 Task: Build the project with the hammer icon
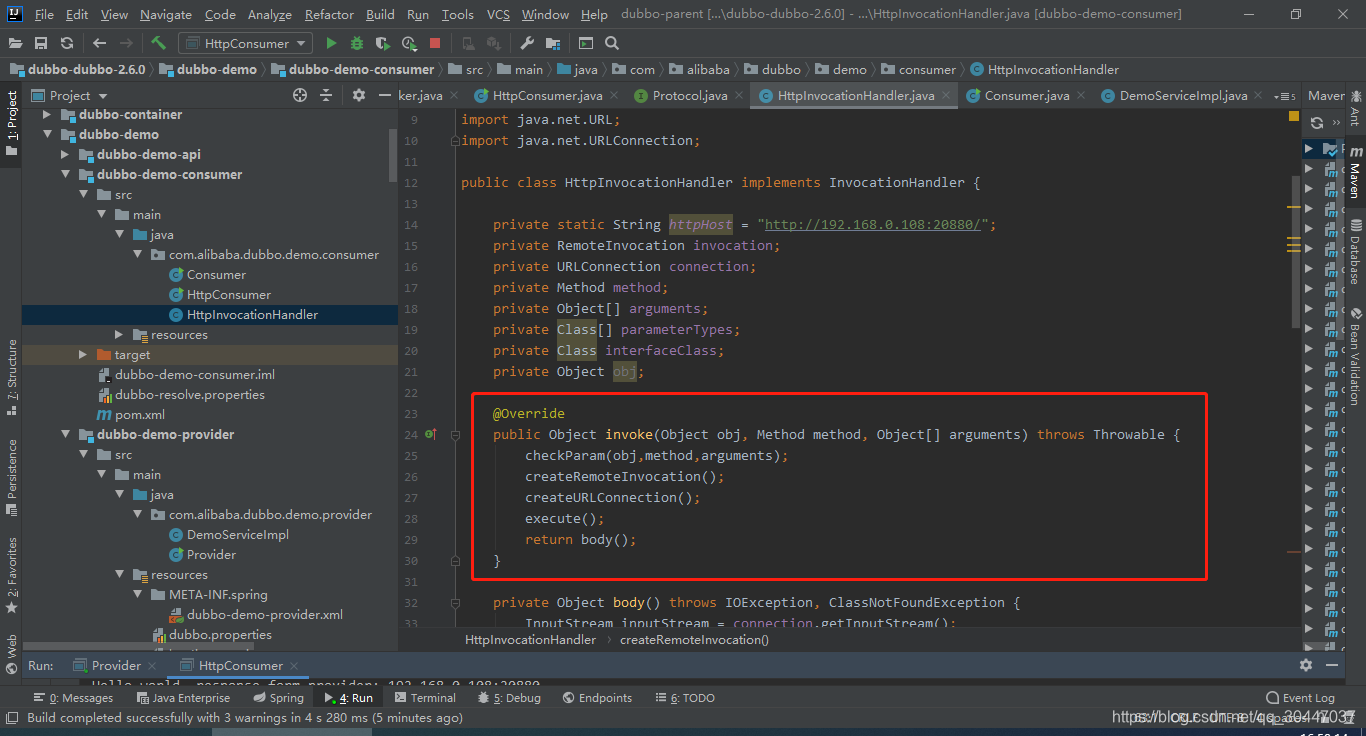point(158,43)
